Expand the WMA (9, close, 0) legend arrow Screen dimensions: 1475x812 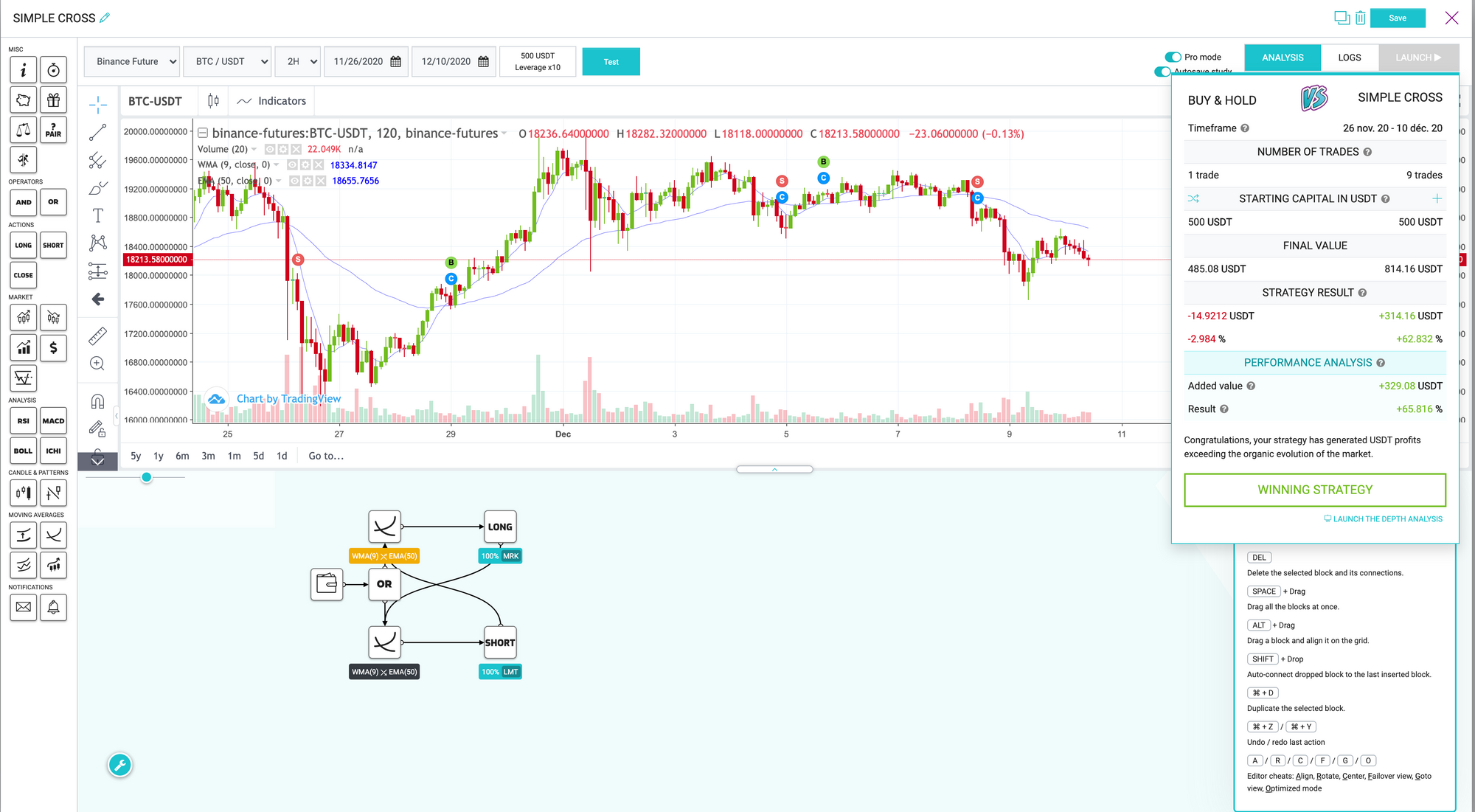point(277,165)
